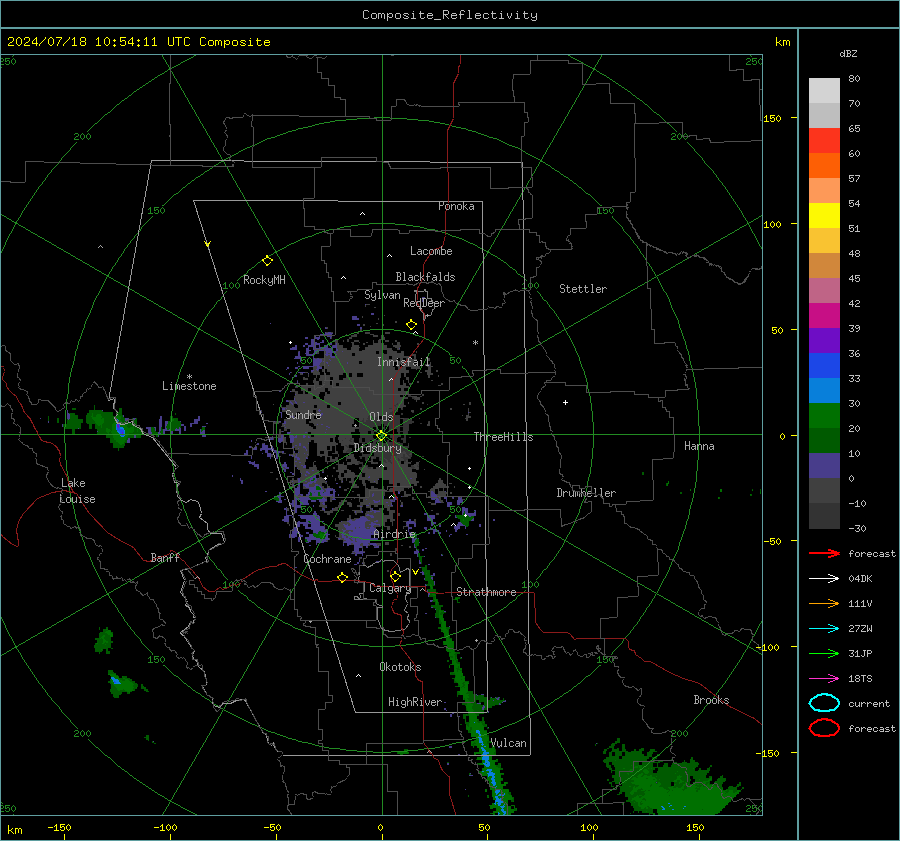The height and width of the screenshot is (841, 900).
Task: Click the Limestone label
Action: [189, 386]
